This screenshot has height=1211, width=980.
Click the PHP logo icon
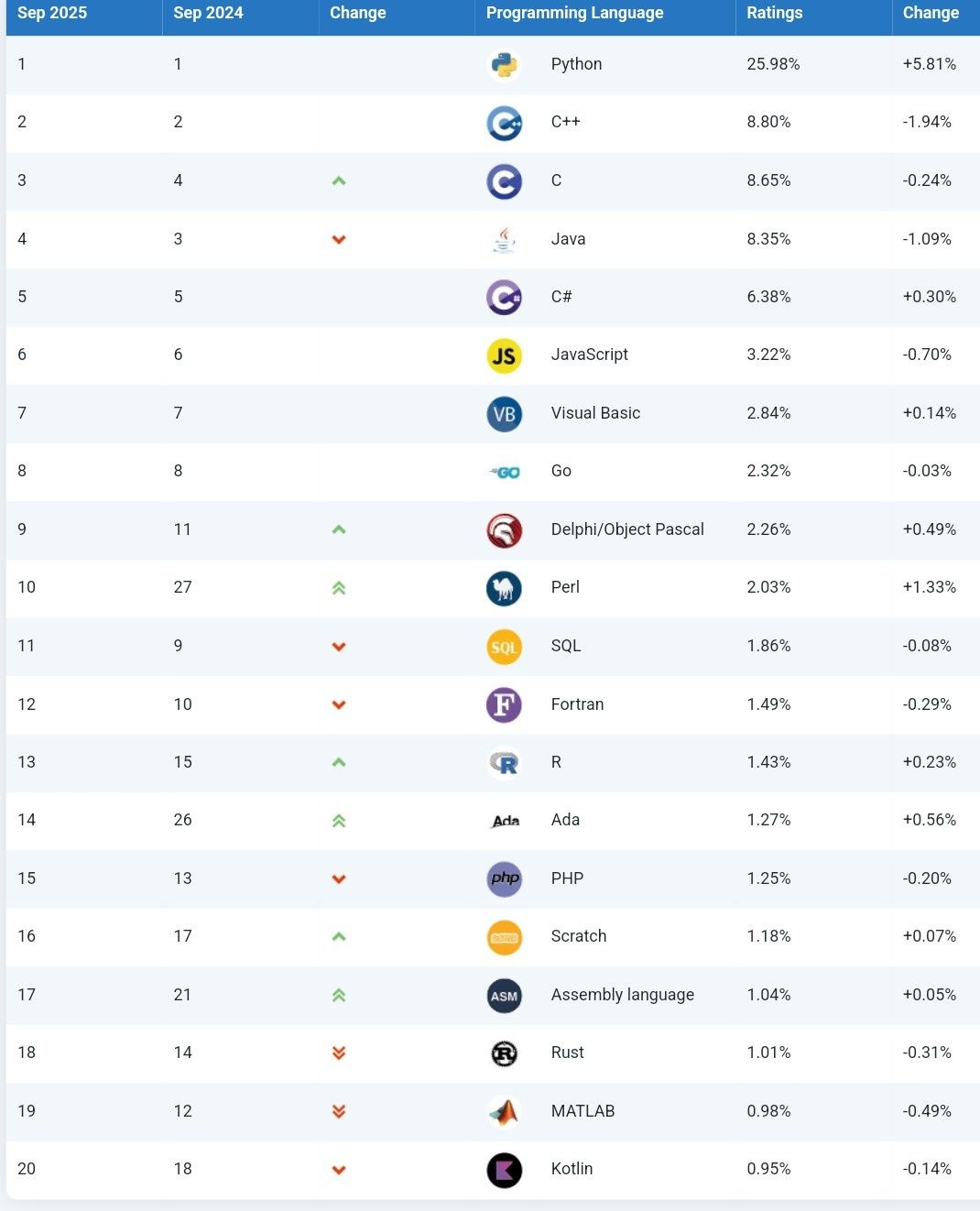504,879
